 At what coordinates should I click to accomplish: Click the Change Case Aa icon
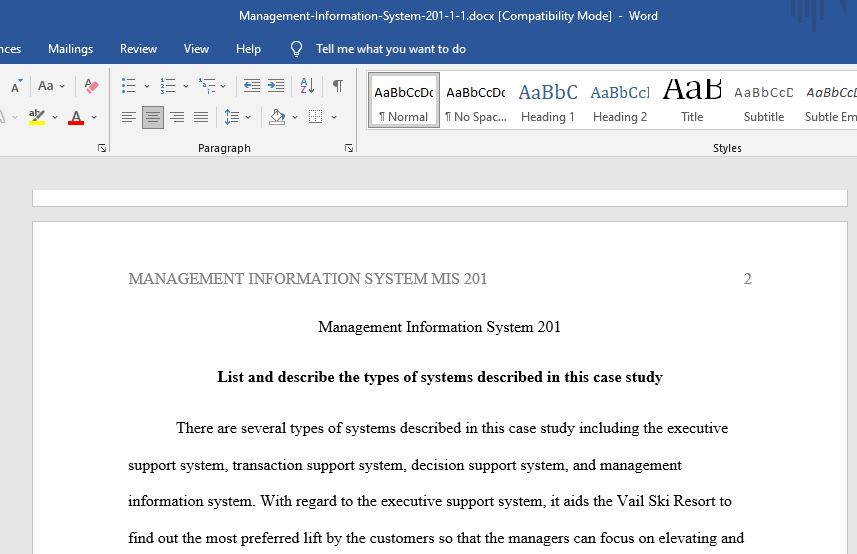coord(45,86)
